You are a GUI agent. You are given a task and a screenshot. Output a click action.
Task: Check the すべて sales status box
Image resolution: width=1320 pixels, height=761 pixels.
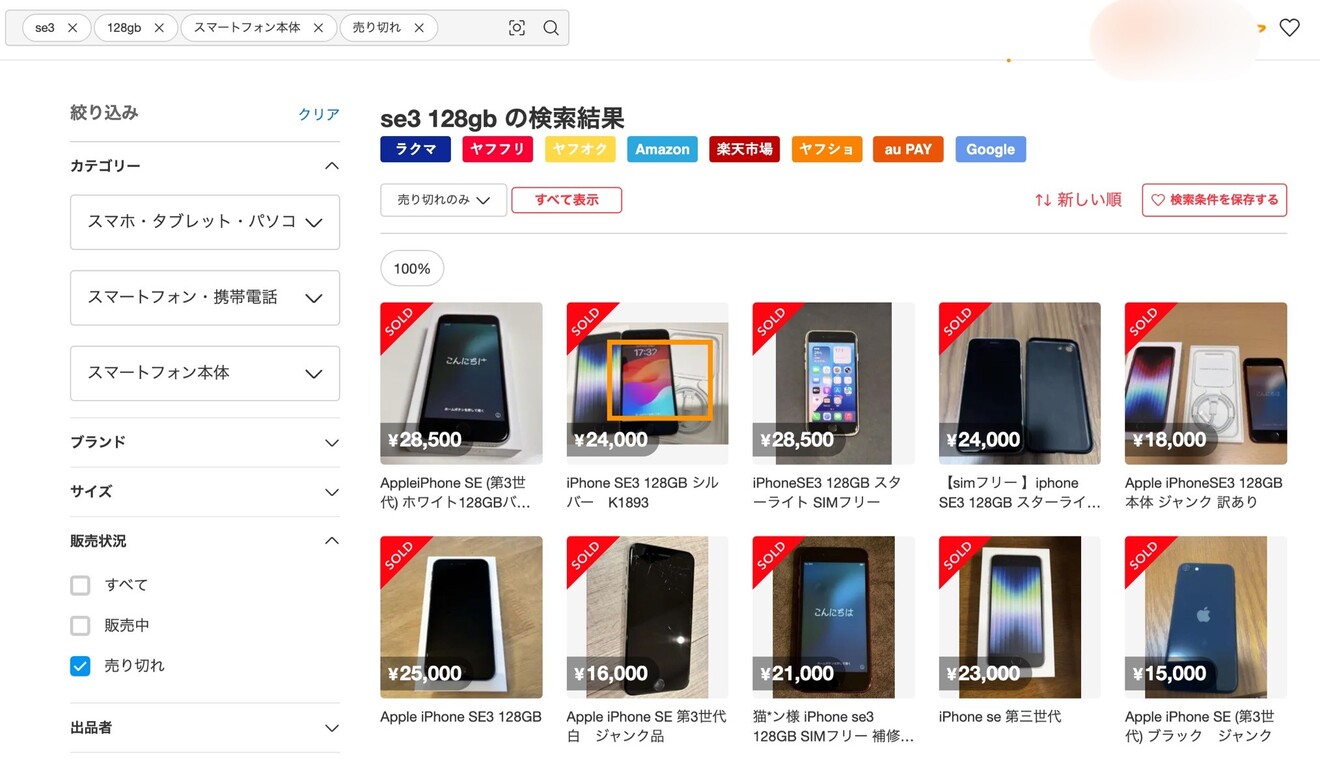pos(80,585)
